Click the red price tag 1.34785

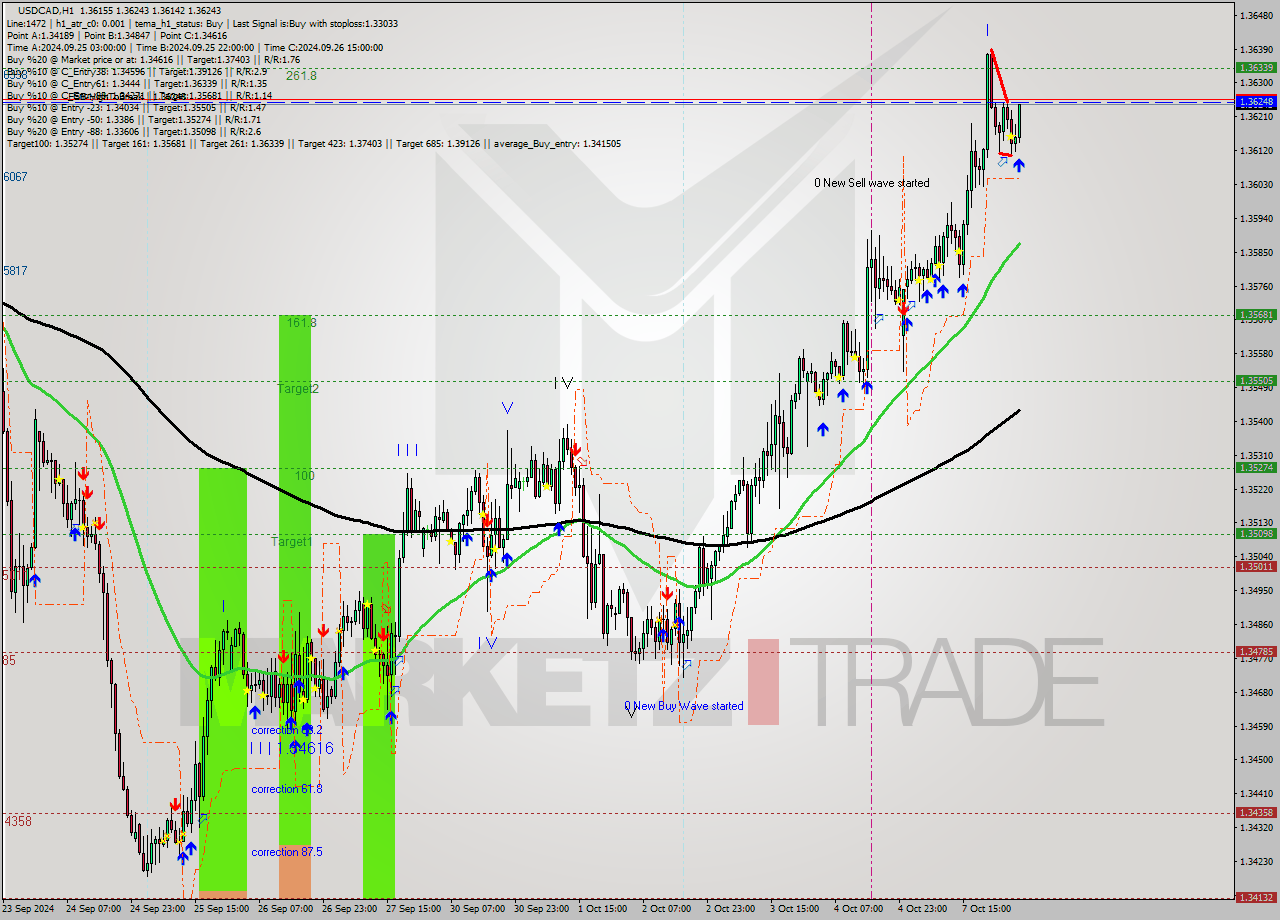point(1256,651)
